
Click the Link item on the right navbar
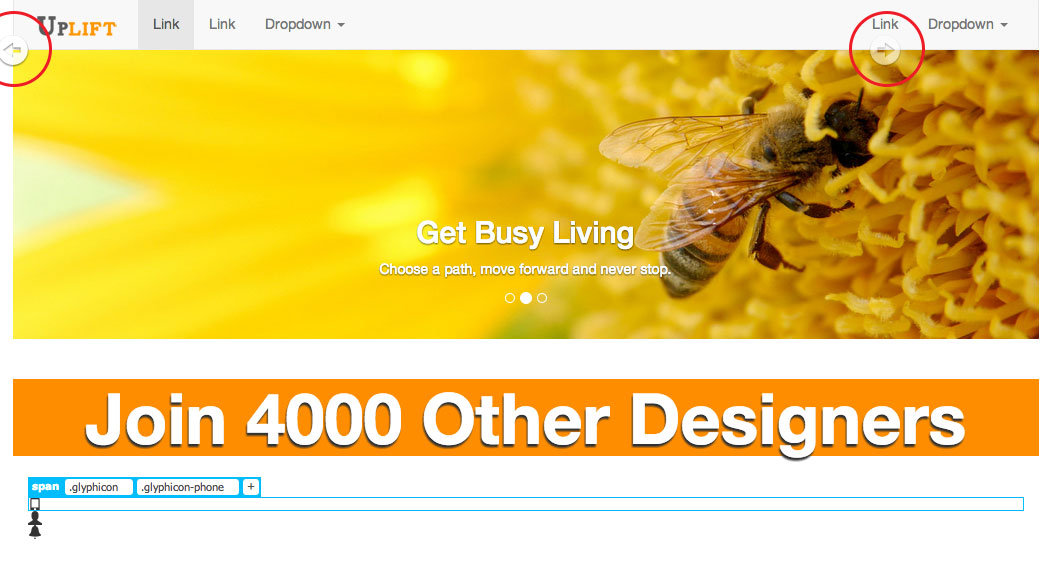pos(885,24)
